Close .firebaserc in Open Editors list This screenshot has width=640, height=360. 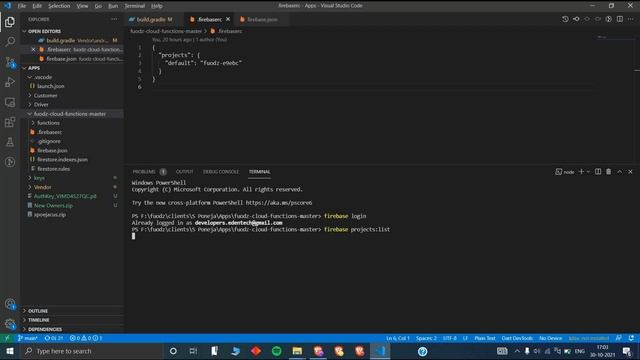(x=33, y=49)
